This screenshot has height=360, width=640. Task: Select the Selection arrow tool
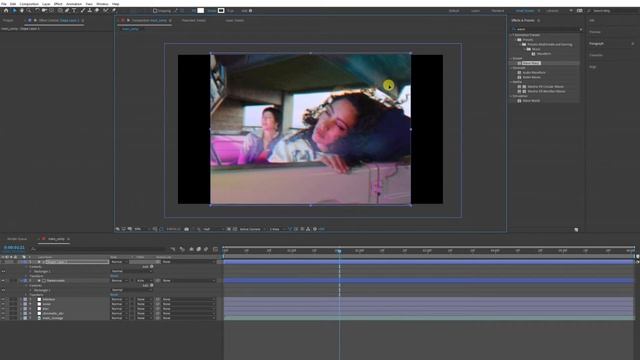[x=14, y=11]
